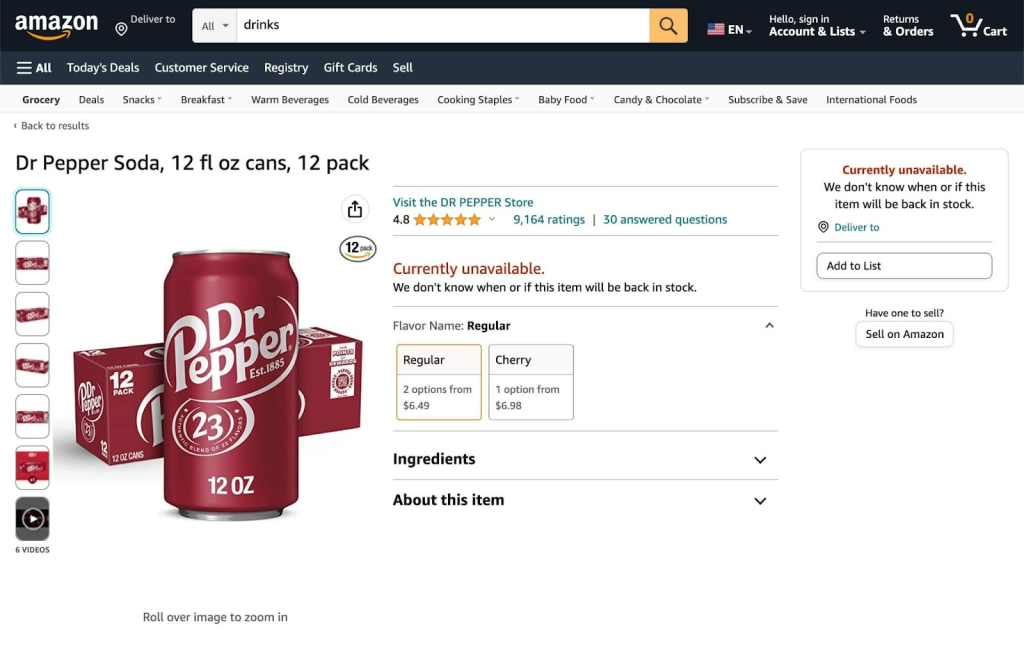Image resolution: width=1024 pixels, height=653 pixels.
Task: Click the Amazon logo
Action: coord(56,26)
